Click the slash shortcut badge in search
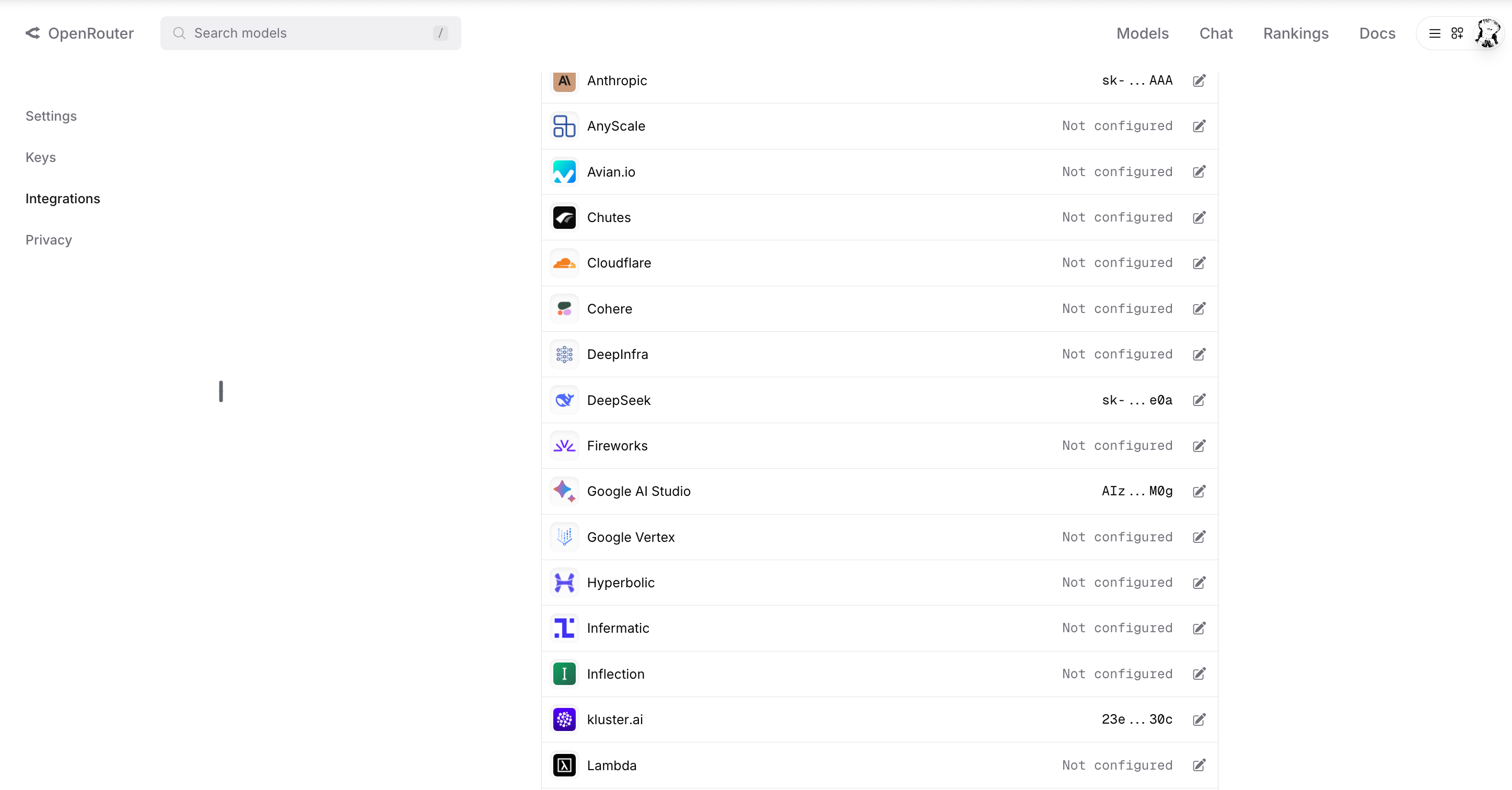Screen dimensions: 1512x790 [x=440, y=33]
